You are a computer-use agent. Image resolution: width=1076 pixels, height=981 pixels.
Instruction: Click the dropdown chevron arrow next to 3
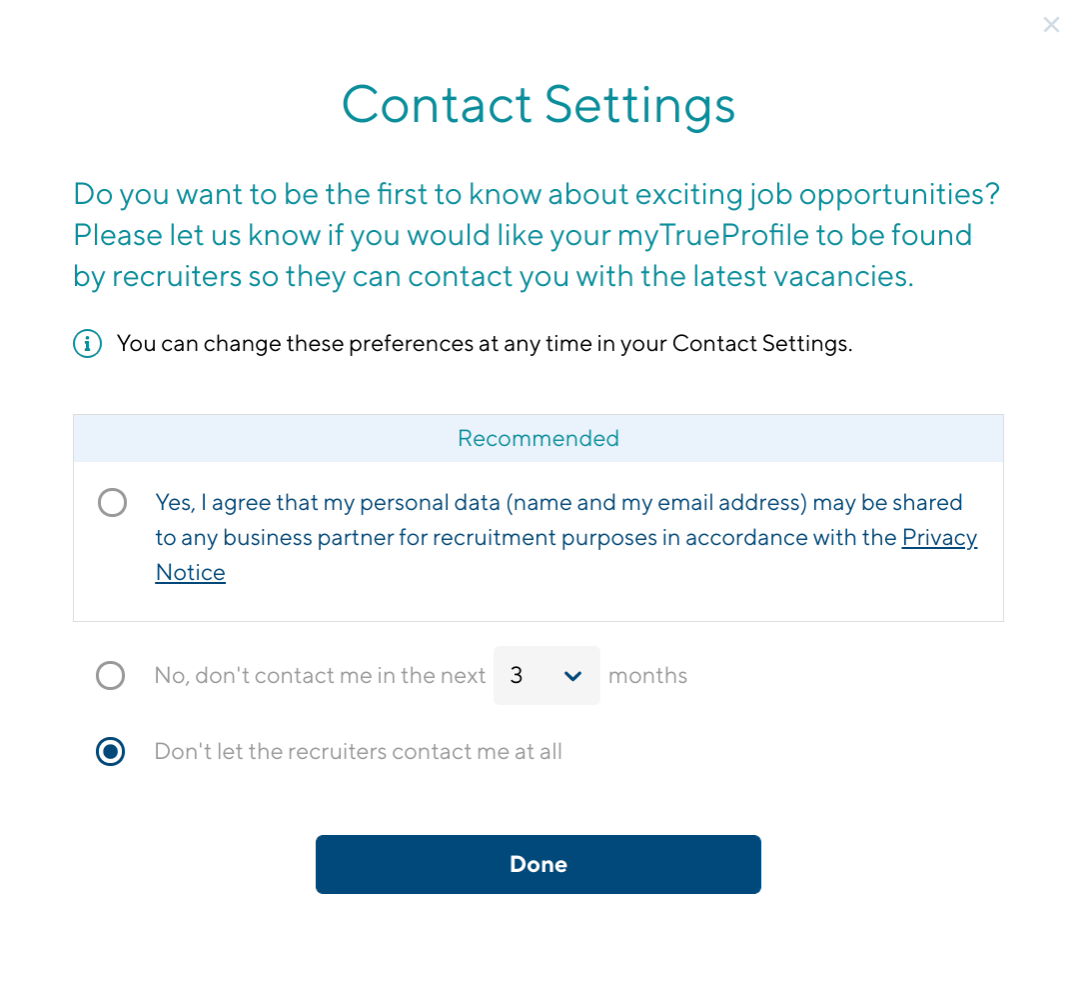573,676
